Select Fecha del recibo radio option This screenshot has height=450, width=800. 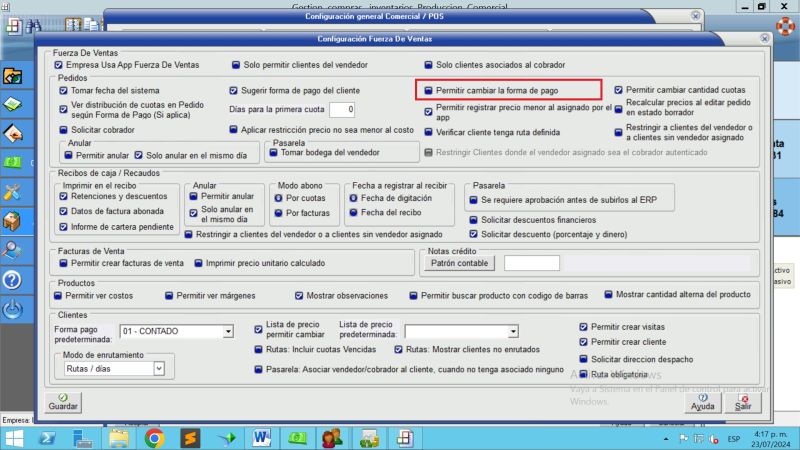[352, 213]
